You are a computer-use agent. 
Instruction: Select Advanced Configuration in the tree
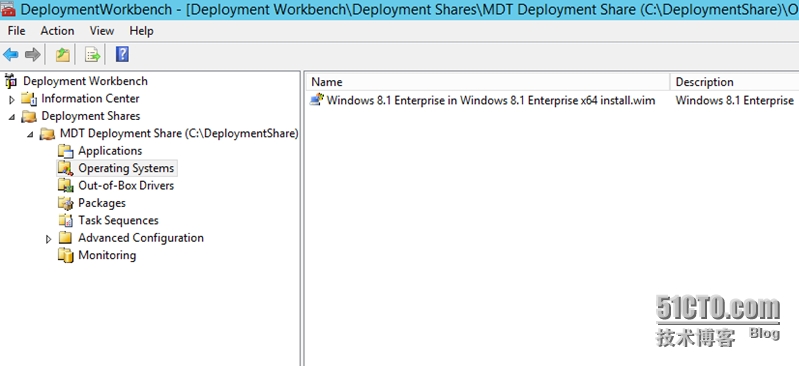tap(141, 238)
